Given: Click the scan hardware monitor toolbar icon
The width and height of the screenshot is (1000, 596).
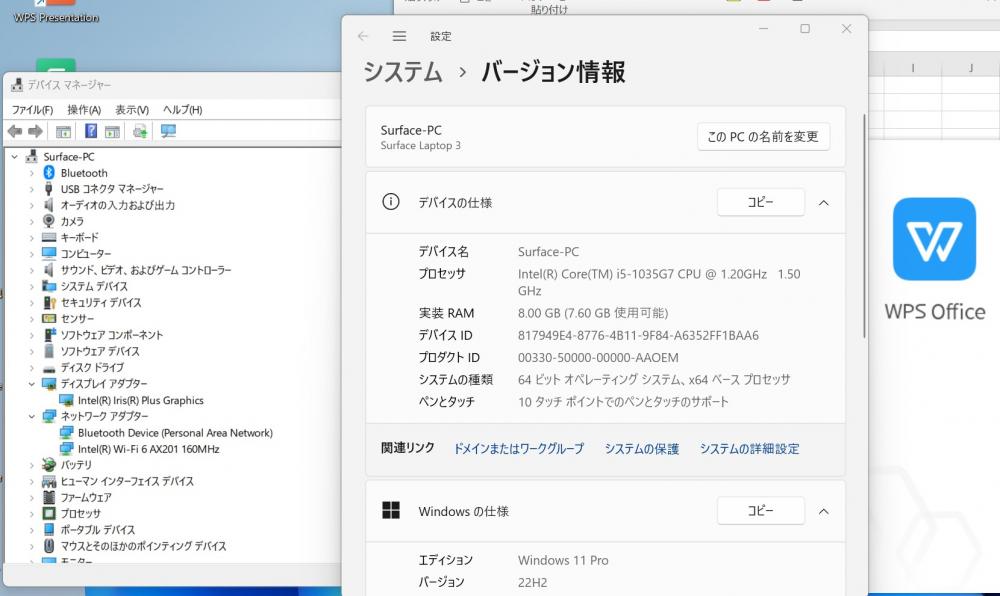Looking at the screenshot, I should pyautogui.click(x=168, y=131).
